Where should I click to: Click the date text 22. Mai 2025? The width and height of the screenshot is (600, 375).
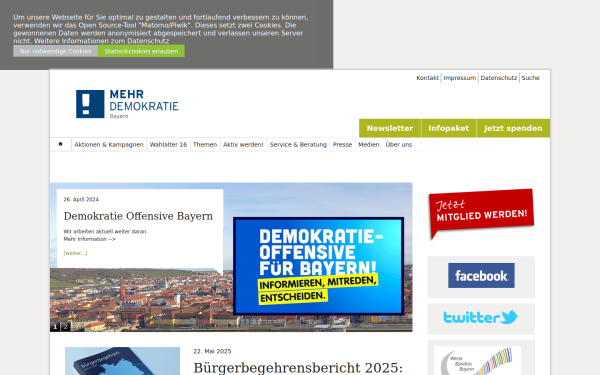212,351
